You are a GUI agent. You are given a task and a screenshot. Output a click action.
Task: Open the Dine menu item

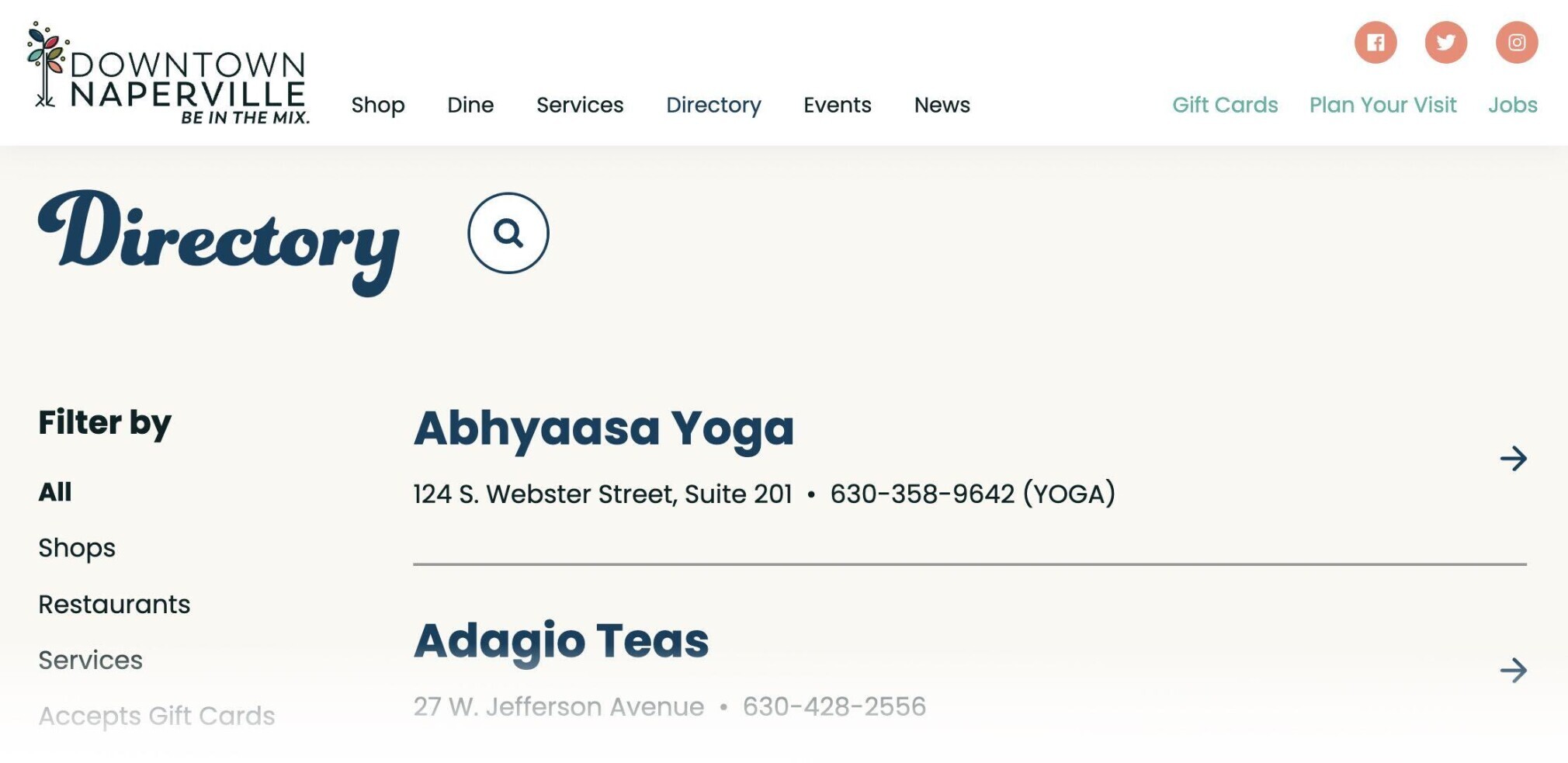click(x=470, y=105)
